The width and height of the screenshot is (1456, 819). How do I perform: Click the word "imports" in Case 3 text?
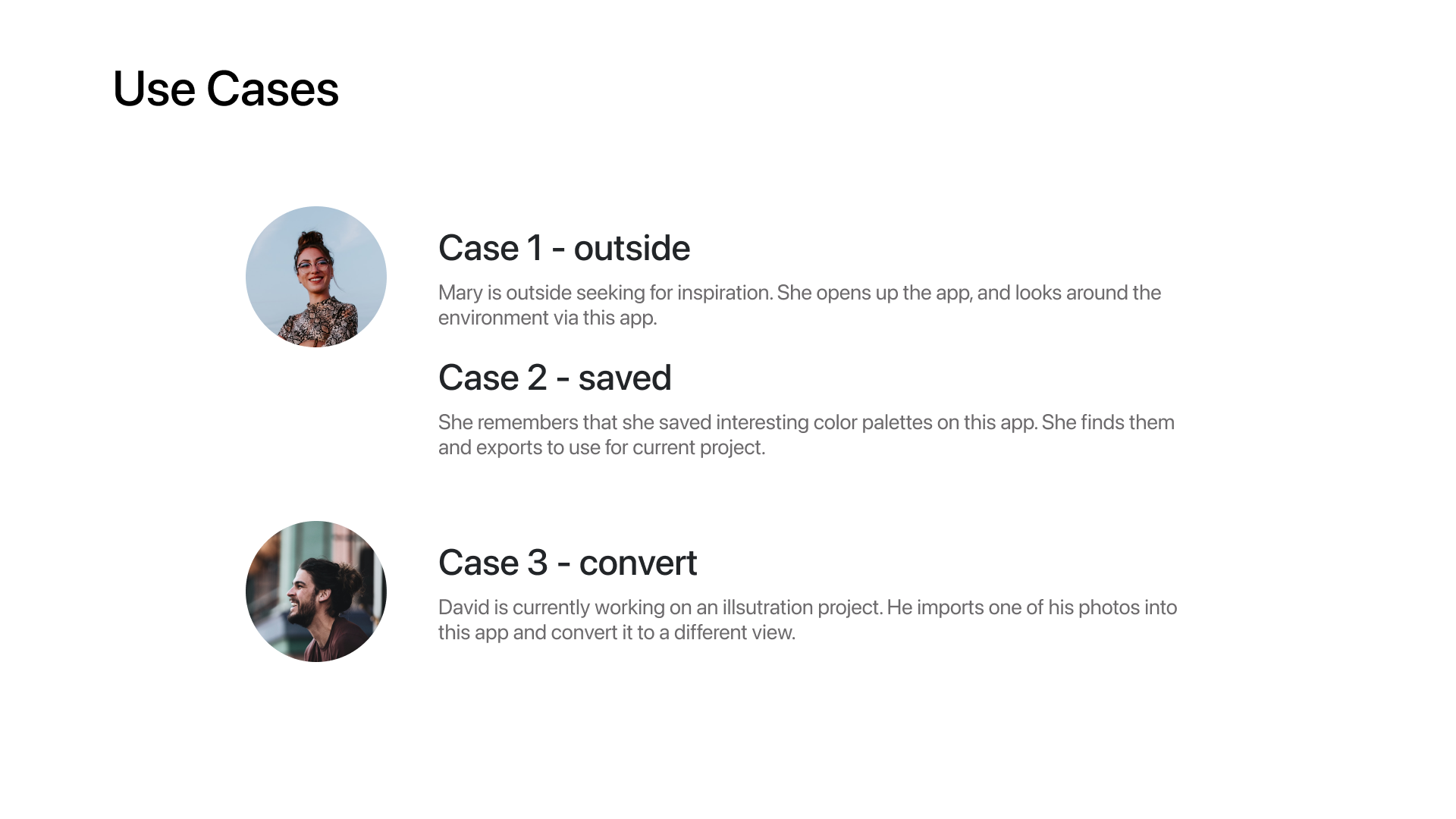(947, 607)
